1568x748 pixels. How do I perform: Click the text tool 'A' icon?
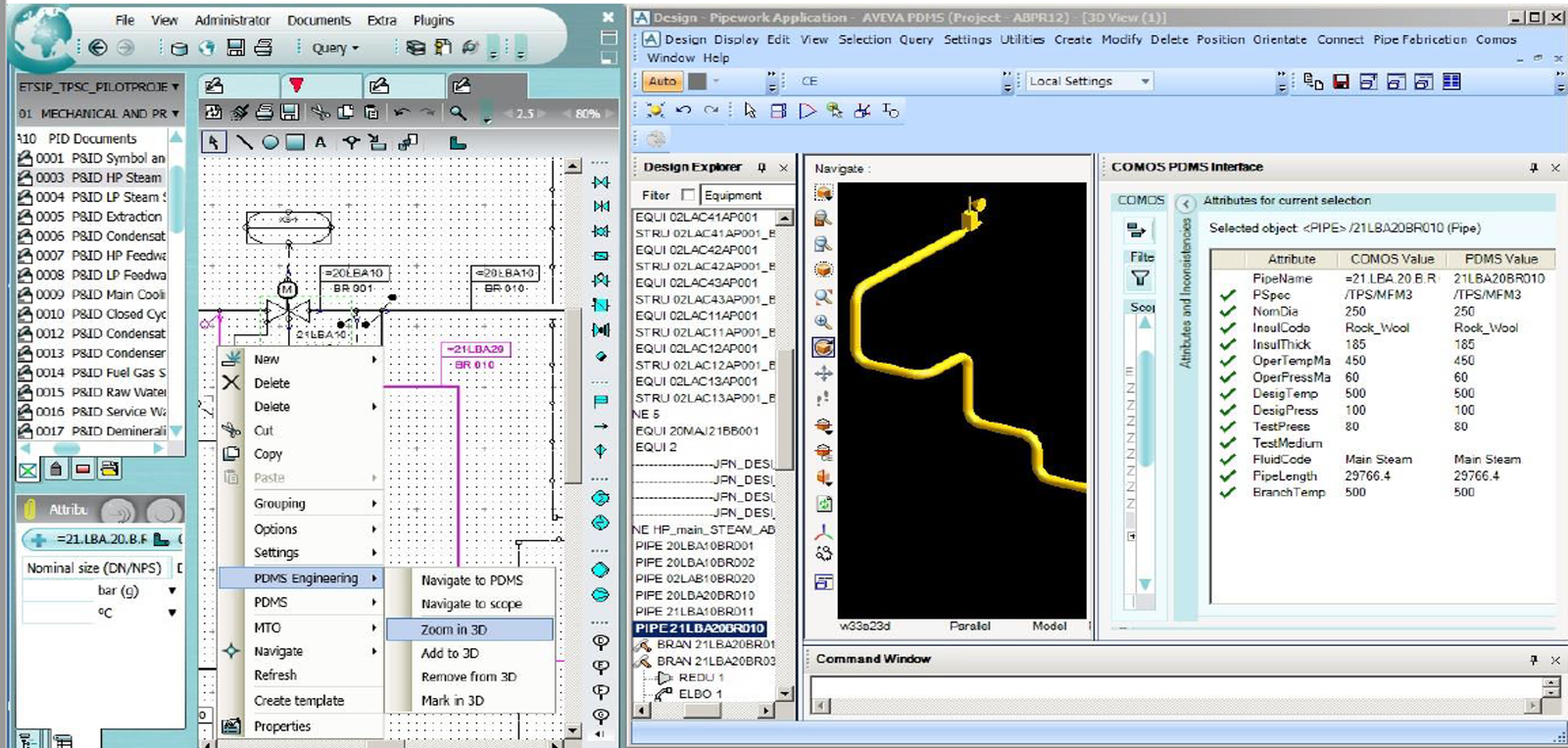pos(320,142)
